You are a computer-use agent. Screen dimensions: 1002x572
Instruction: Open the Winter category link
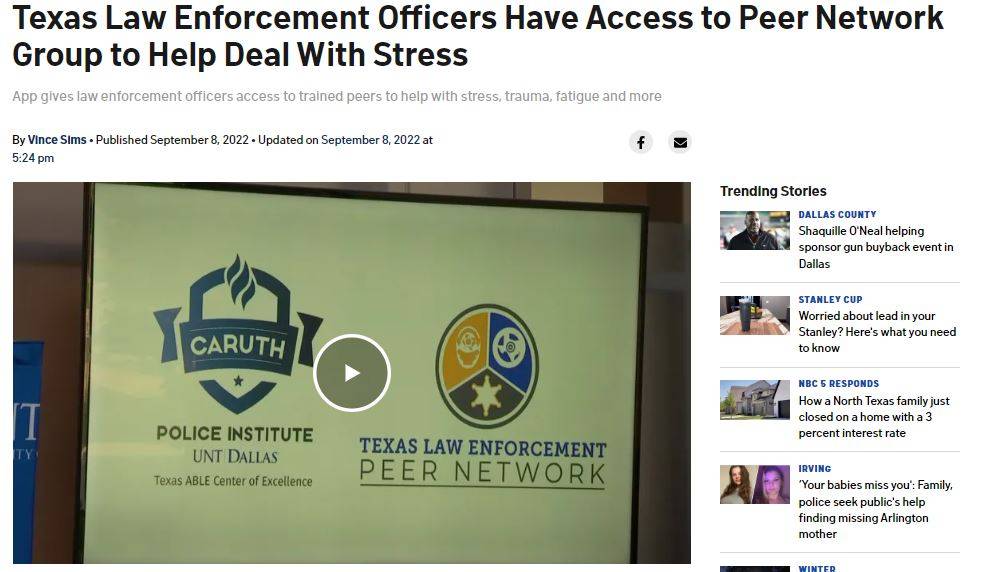click(817, 568)
